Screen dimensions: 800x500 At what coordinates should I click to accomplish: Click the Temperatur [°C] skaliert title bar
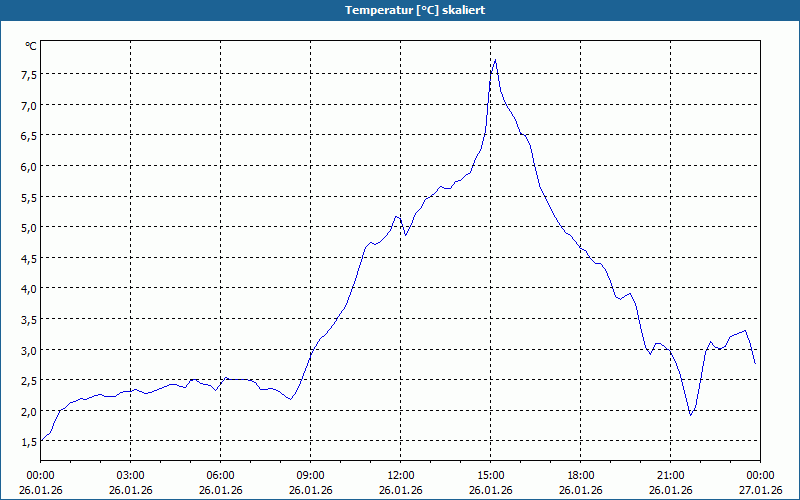pos(400,10)
